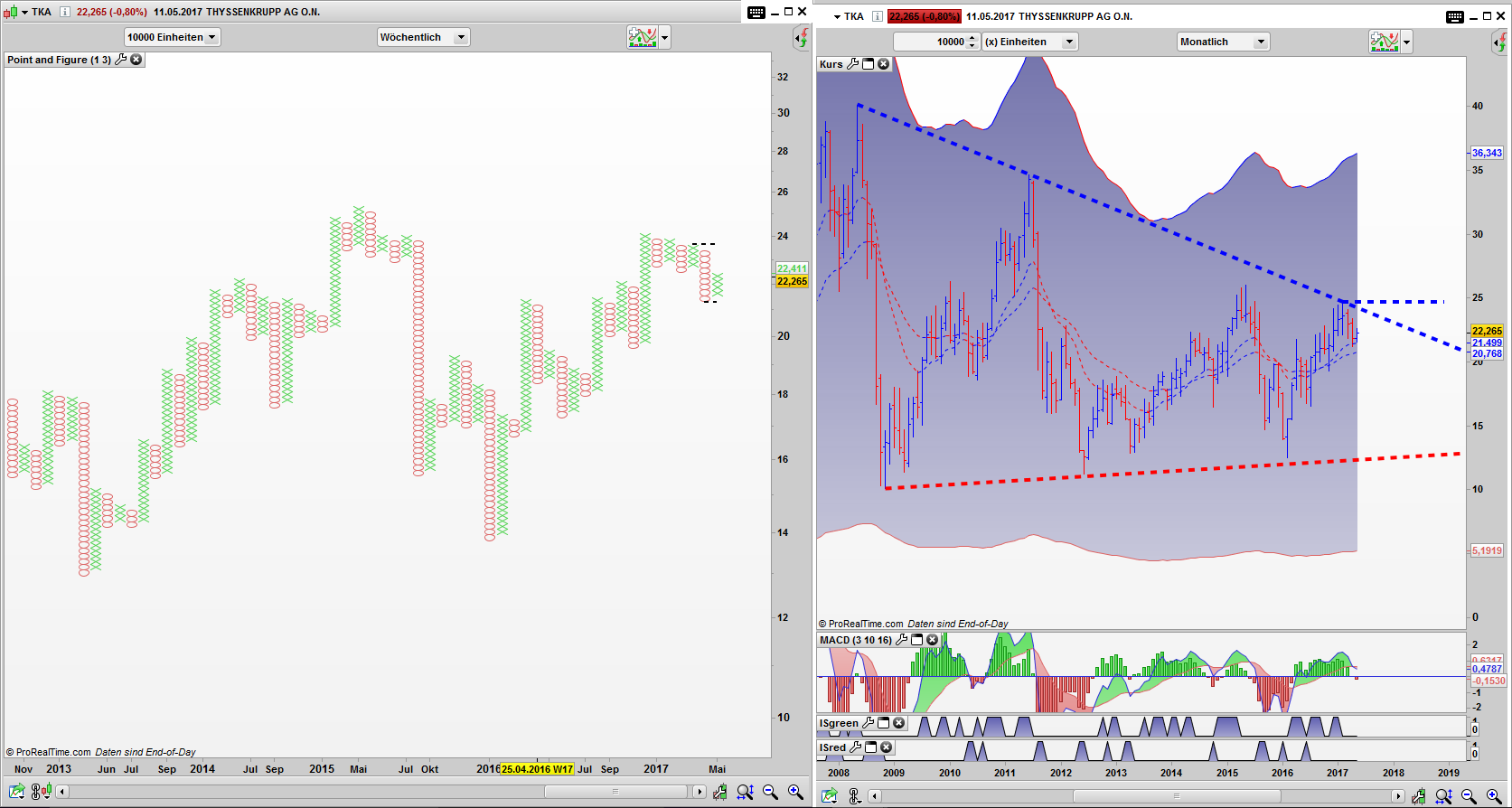The image size is (1512, 808).
Task: Maximize the MACD panel
Action: pos(917,640)
